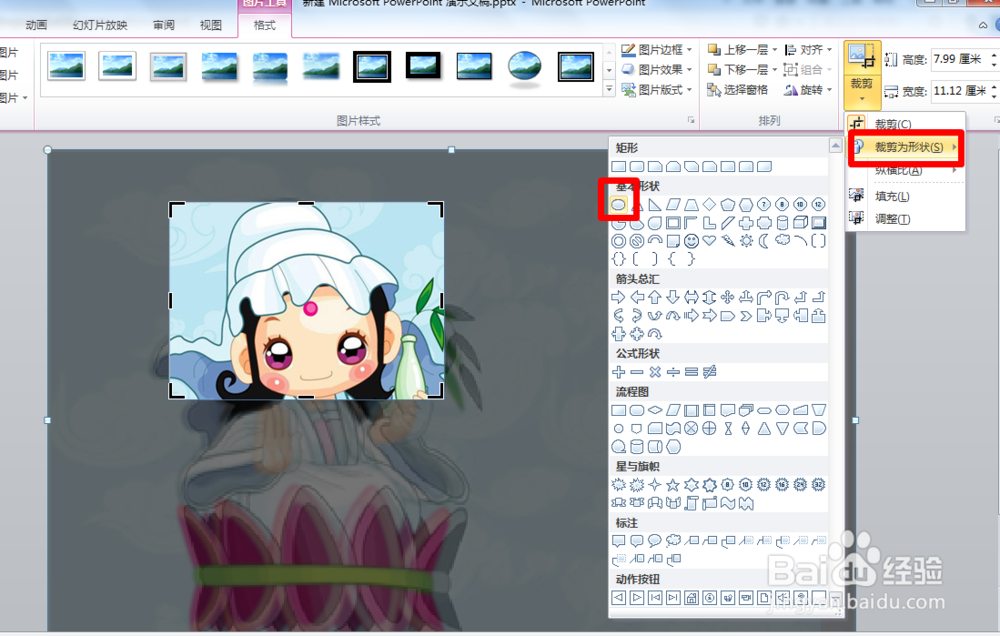
Task: Choose the right arrow block shape
Action: (618, 297)
